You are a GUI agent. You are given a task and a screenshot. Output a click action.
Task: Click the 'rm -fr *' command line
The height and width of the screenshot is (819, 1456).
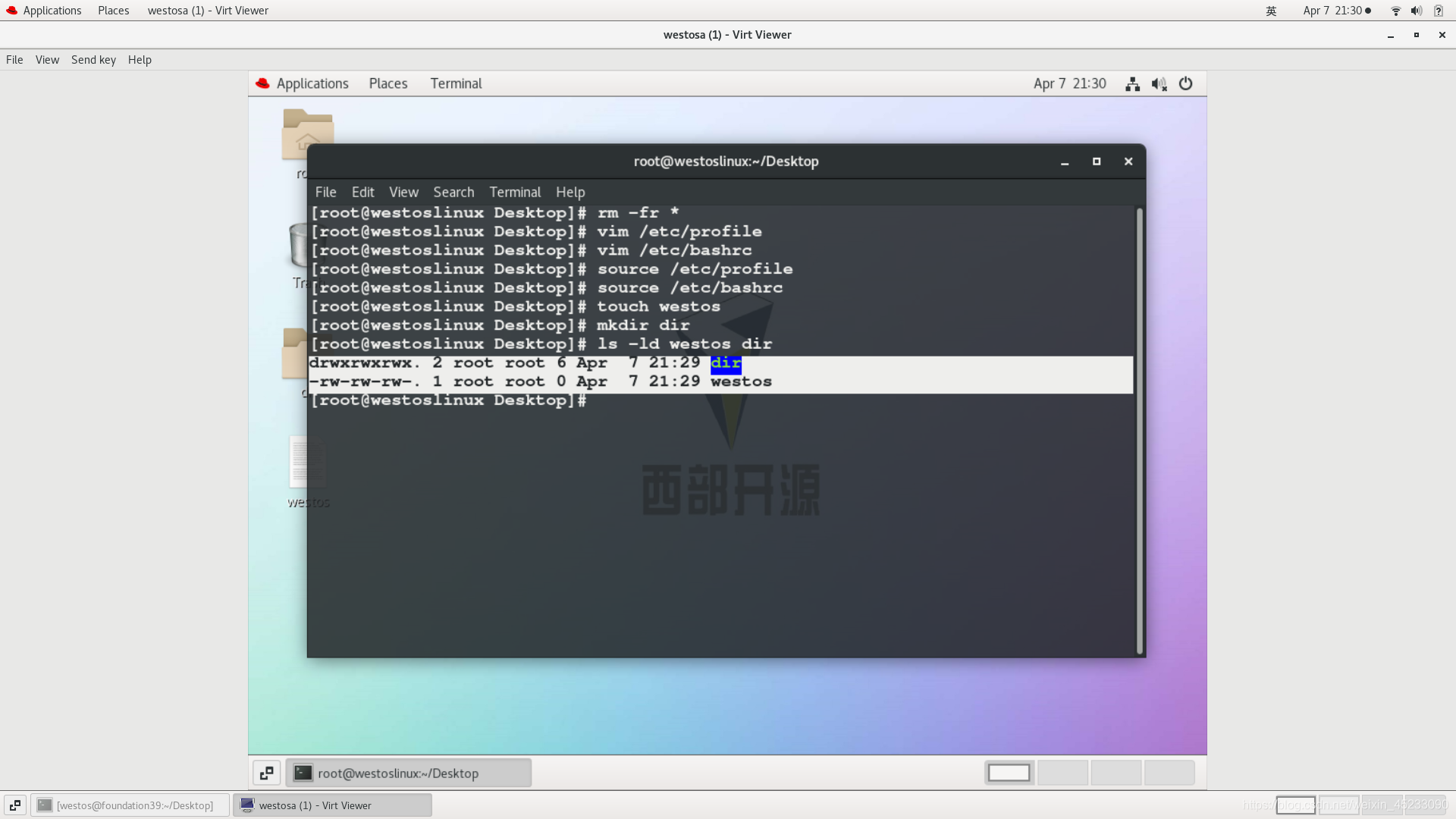638,213
